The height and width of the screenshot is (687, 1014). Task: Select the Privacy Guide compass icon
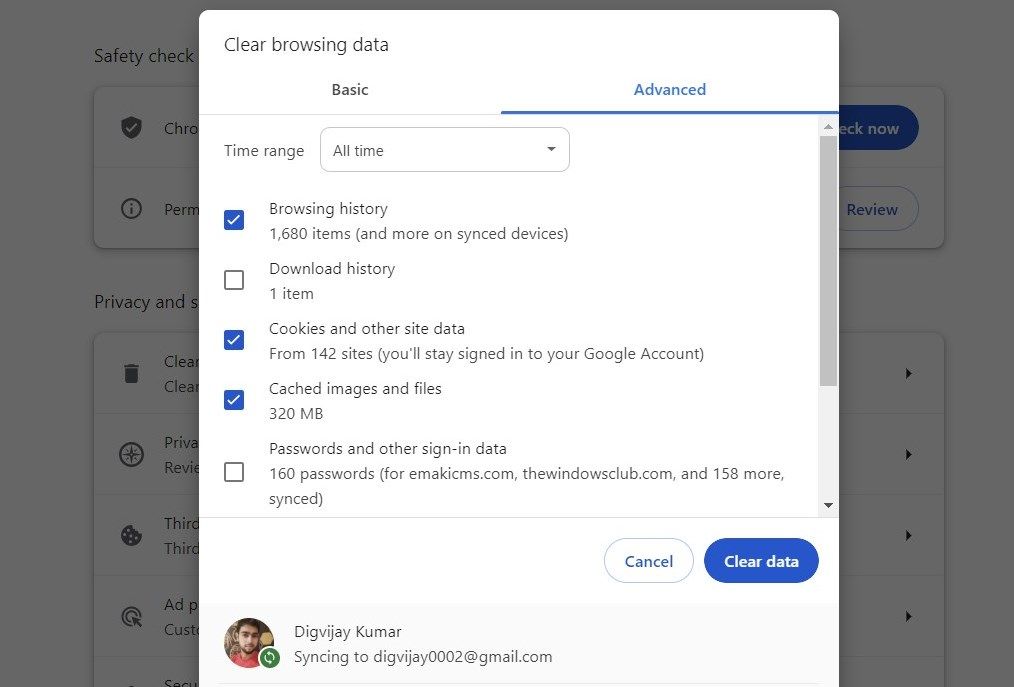pos(131,453)
